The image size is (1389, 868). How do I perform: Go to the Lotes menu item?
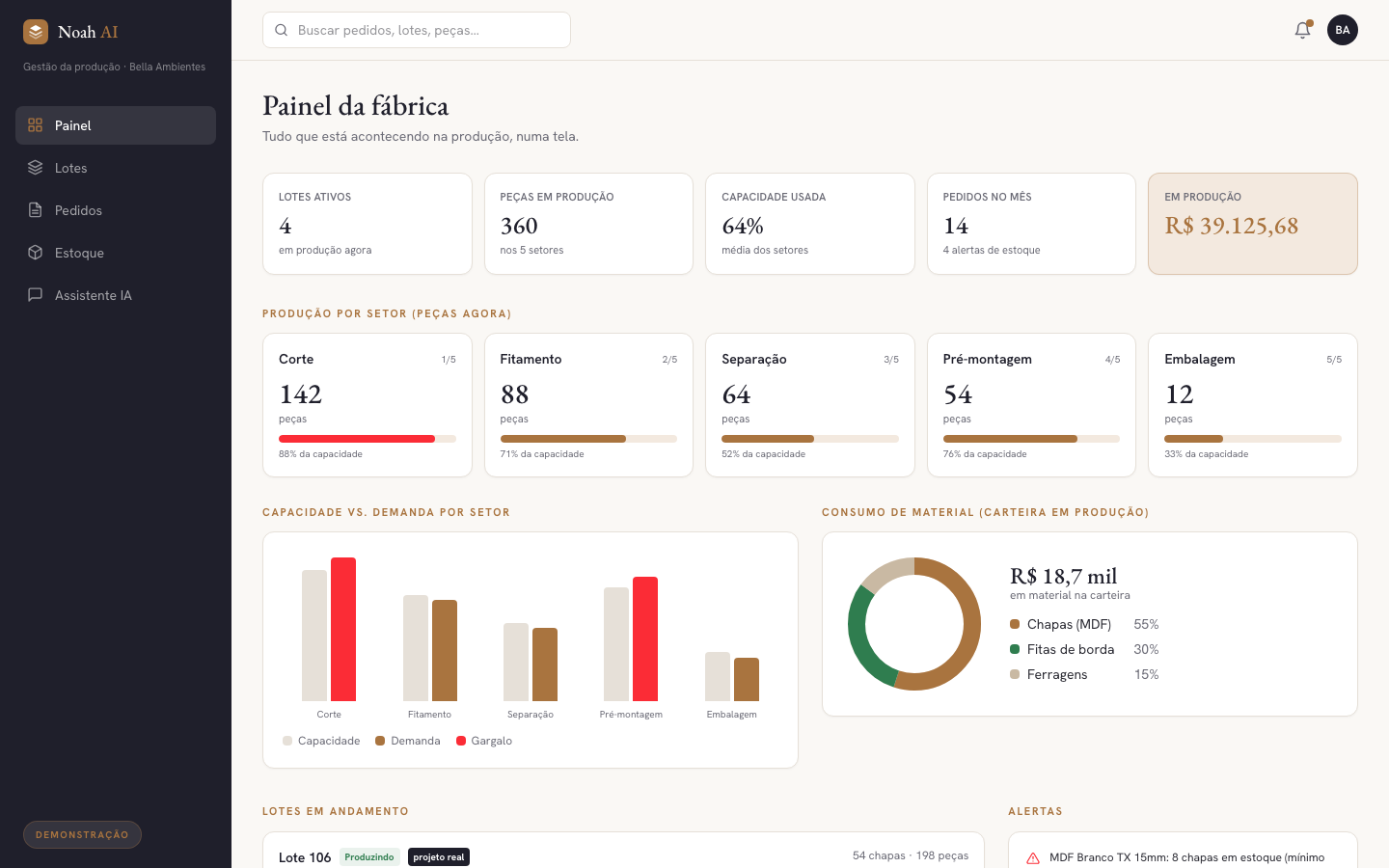pyautogui.click(x=116, y=168)
